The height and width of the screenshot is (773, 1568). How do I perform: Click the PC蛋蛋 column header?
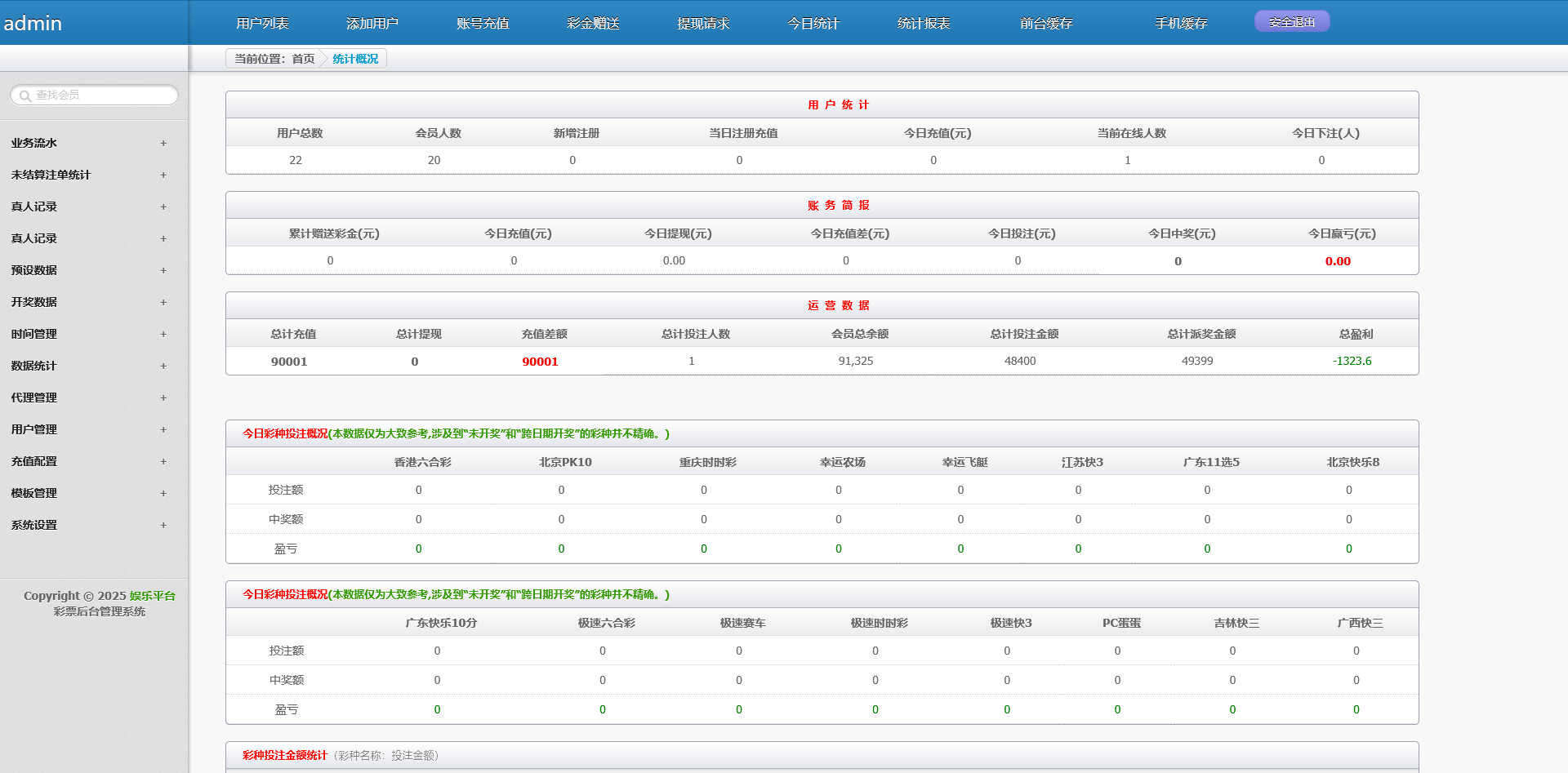coord(1121,623)
